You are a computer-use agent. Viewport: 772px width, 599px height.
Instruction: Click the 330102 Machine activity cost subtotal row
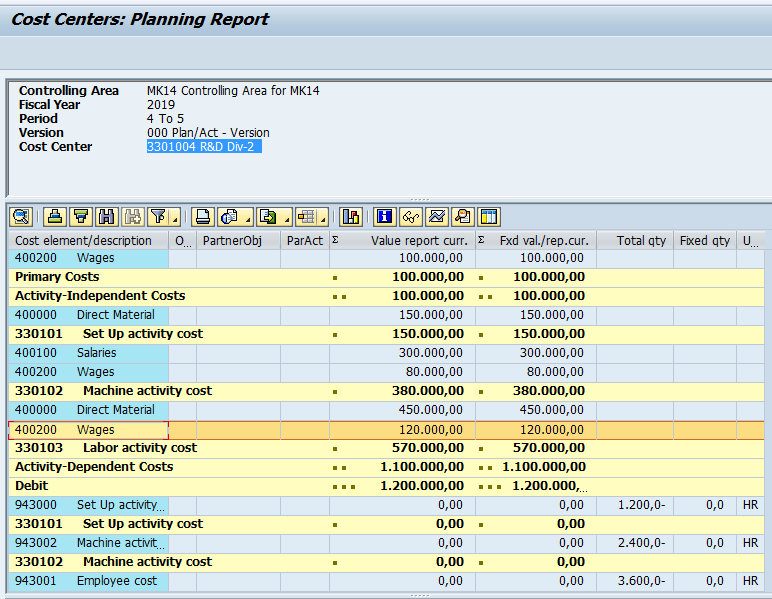tap(147, 391)
